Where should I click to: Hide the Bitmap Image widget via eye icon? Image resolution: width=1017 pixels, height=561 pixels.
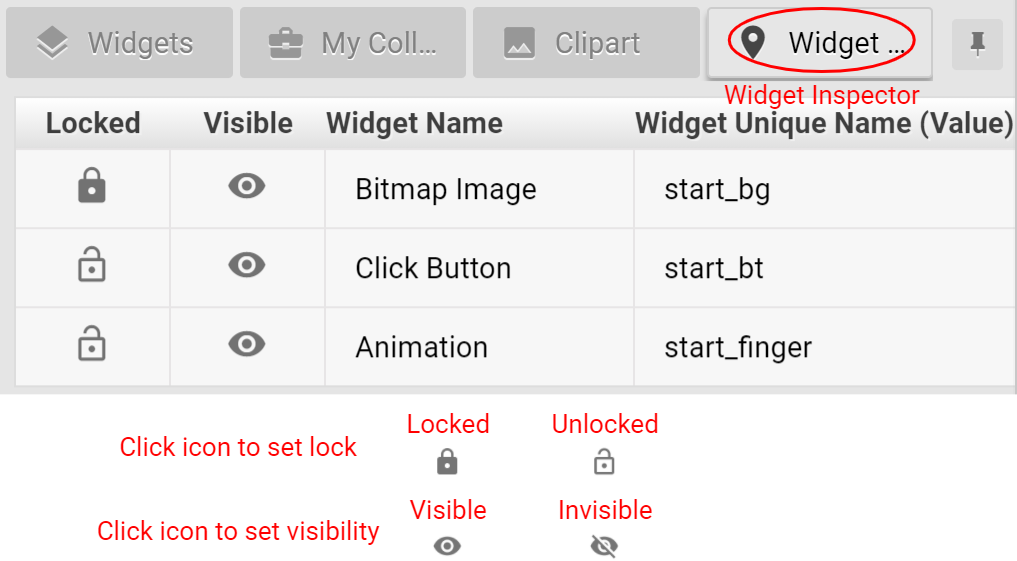tap(246, 186)
